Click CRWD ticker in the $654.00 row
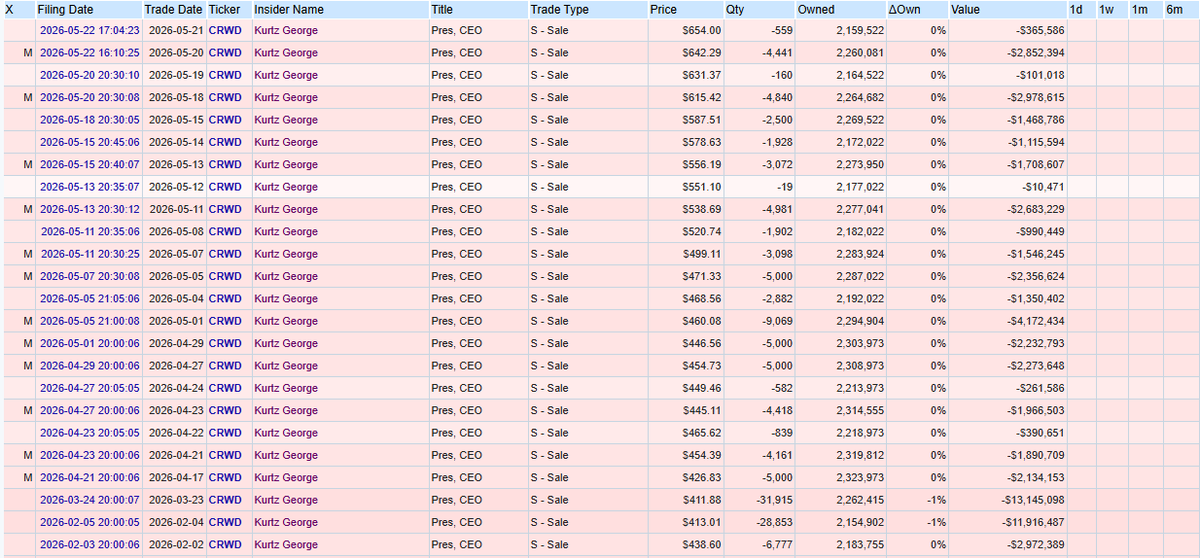Screen dimensions: 1200x558 (225, 30)
